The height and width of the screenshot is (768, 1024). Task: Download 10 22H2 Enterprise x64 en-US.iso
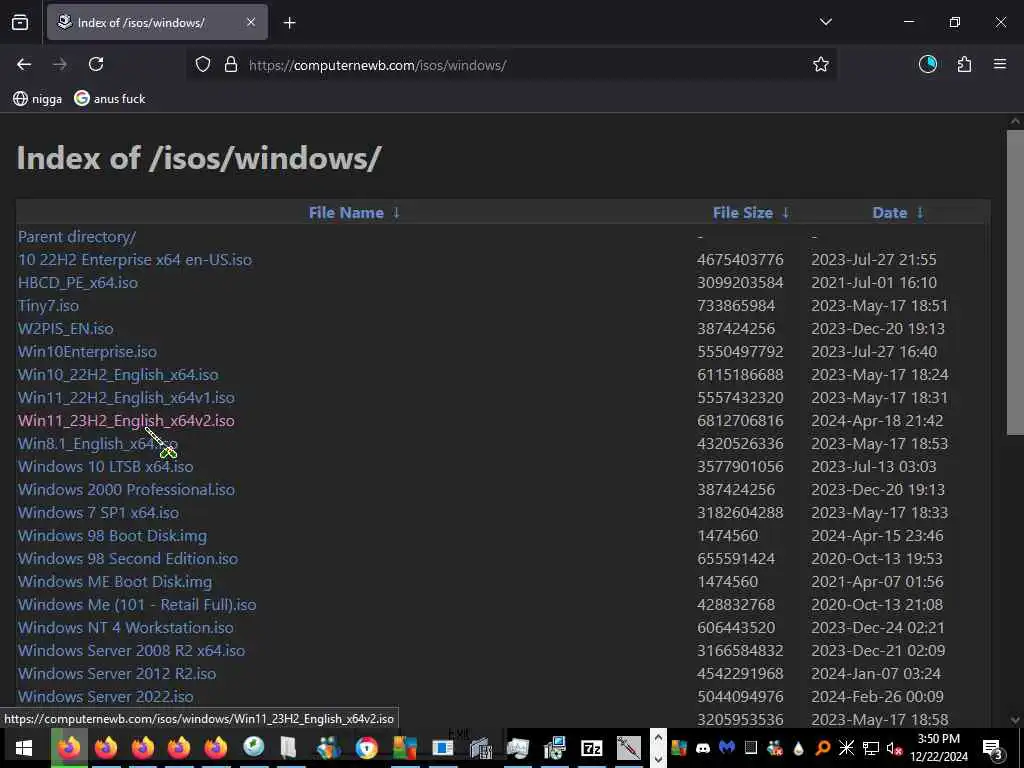pos(135,259)
